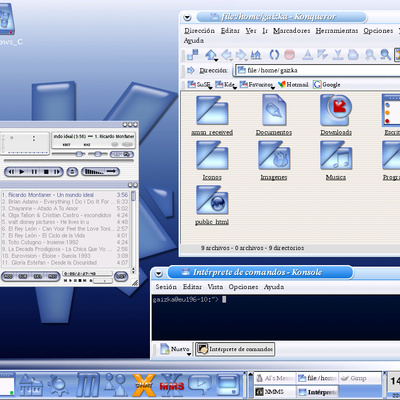Click the Konqueror address field
The width and height of the screenshot is (400, 400).
[x=318, y=70]
